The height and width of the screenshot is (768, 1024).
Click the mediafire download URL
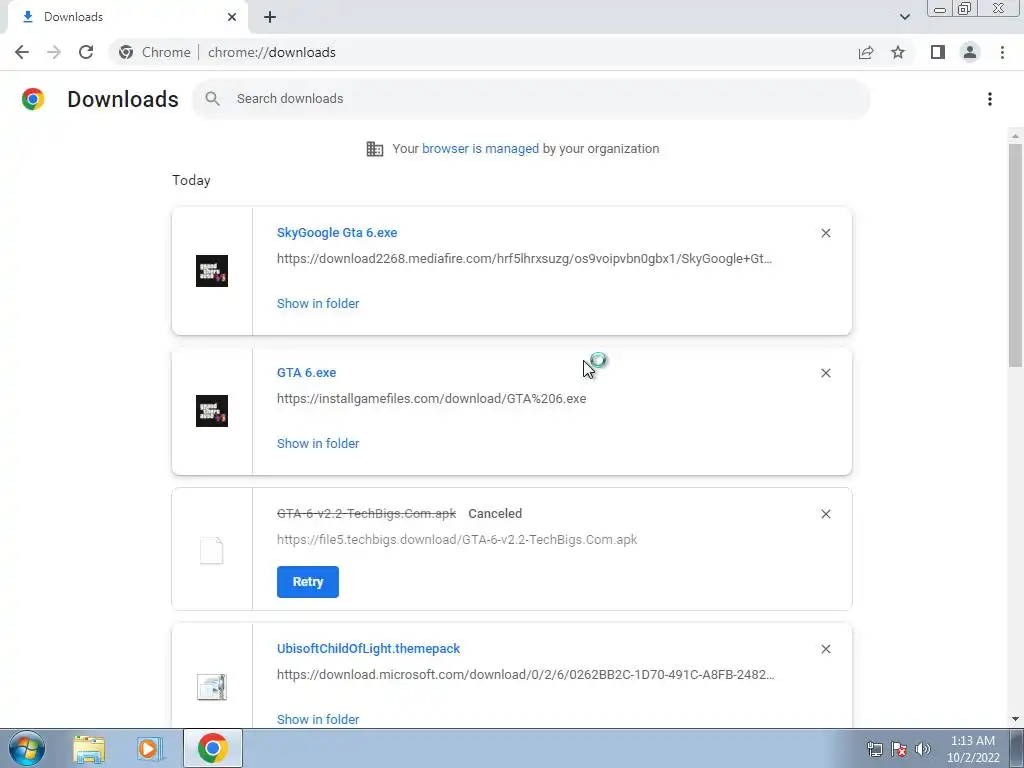tap(524, 259)
